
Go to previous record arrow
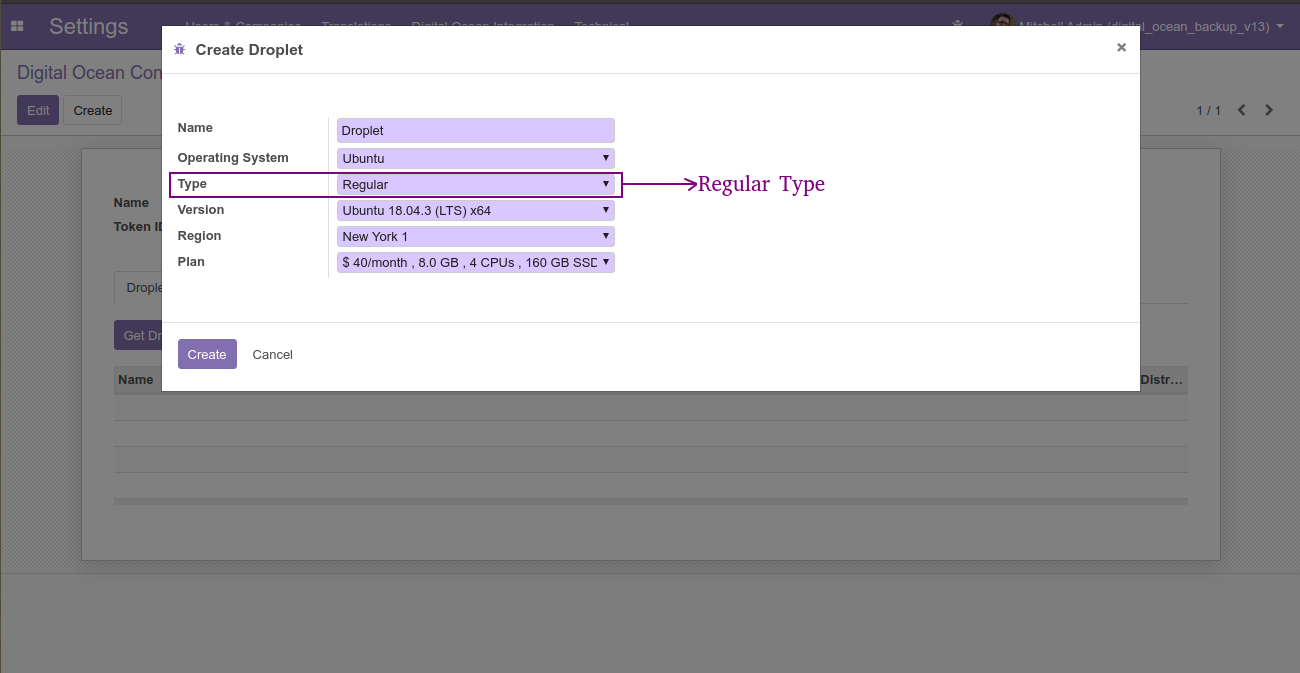[1242, 110]
